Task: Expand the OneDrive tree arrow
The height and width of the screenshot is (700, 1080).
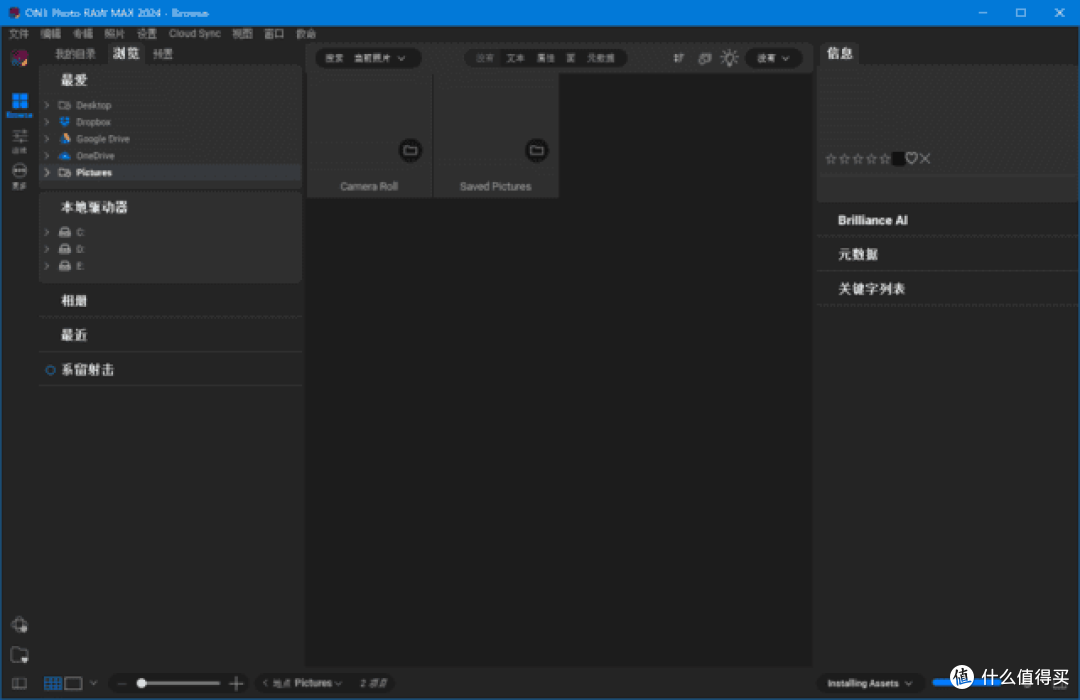Action: [x=47, y=156]
